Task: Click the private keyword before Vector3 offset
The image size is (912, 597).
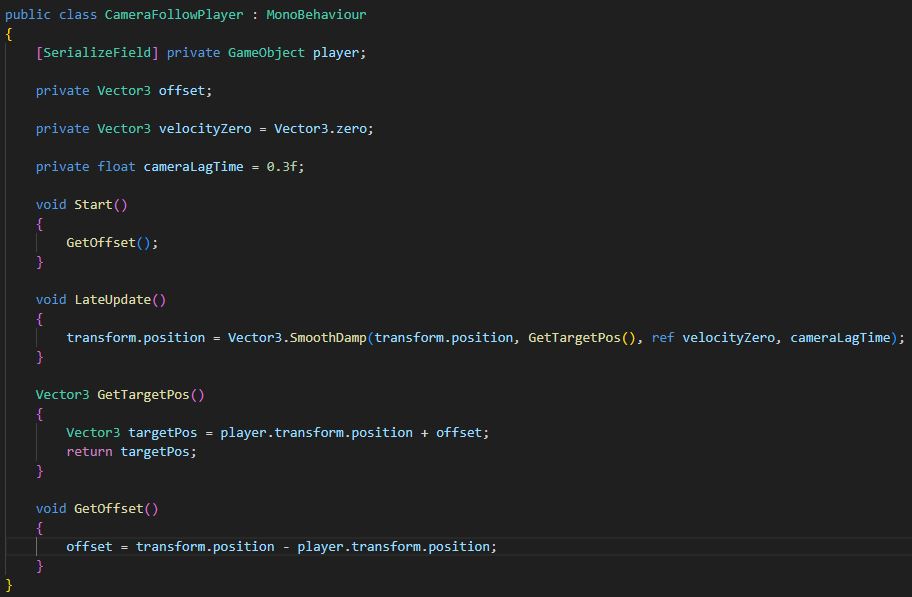Action: (x=63, y=91)
